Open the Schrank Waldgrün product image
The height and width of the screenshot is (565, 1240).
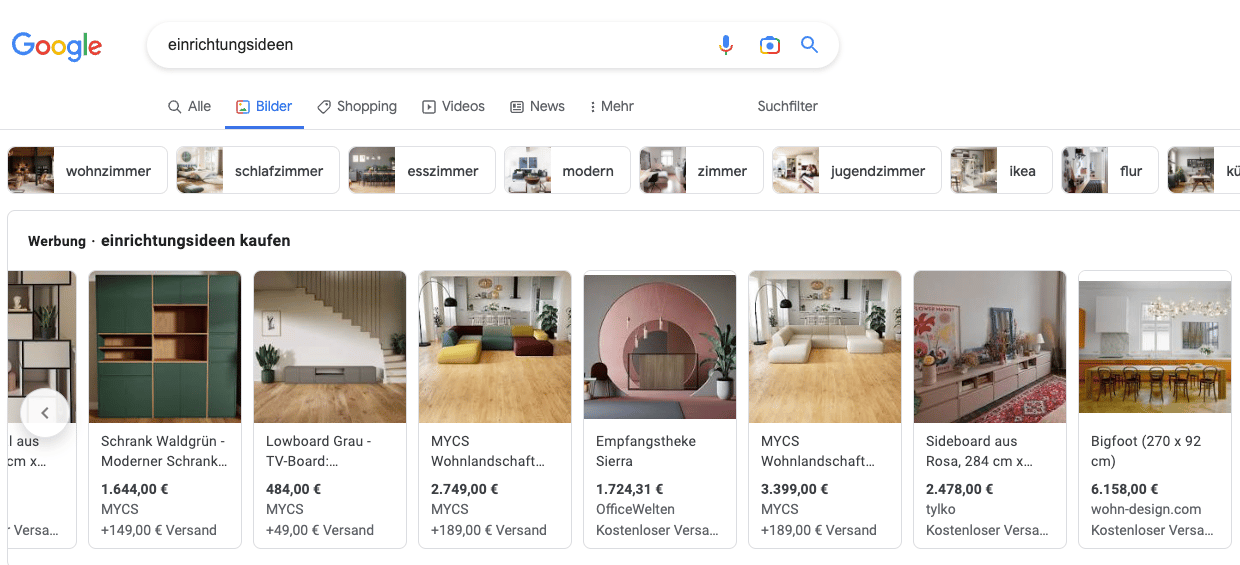point(165,347)
